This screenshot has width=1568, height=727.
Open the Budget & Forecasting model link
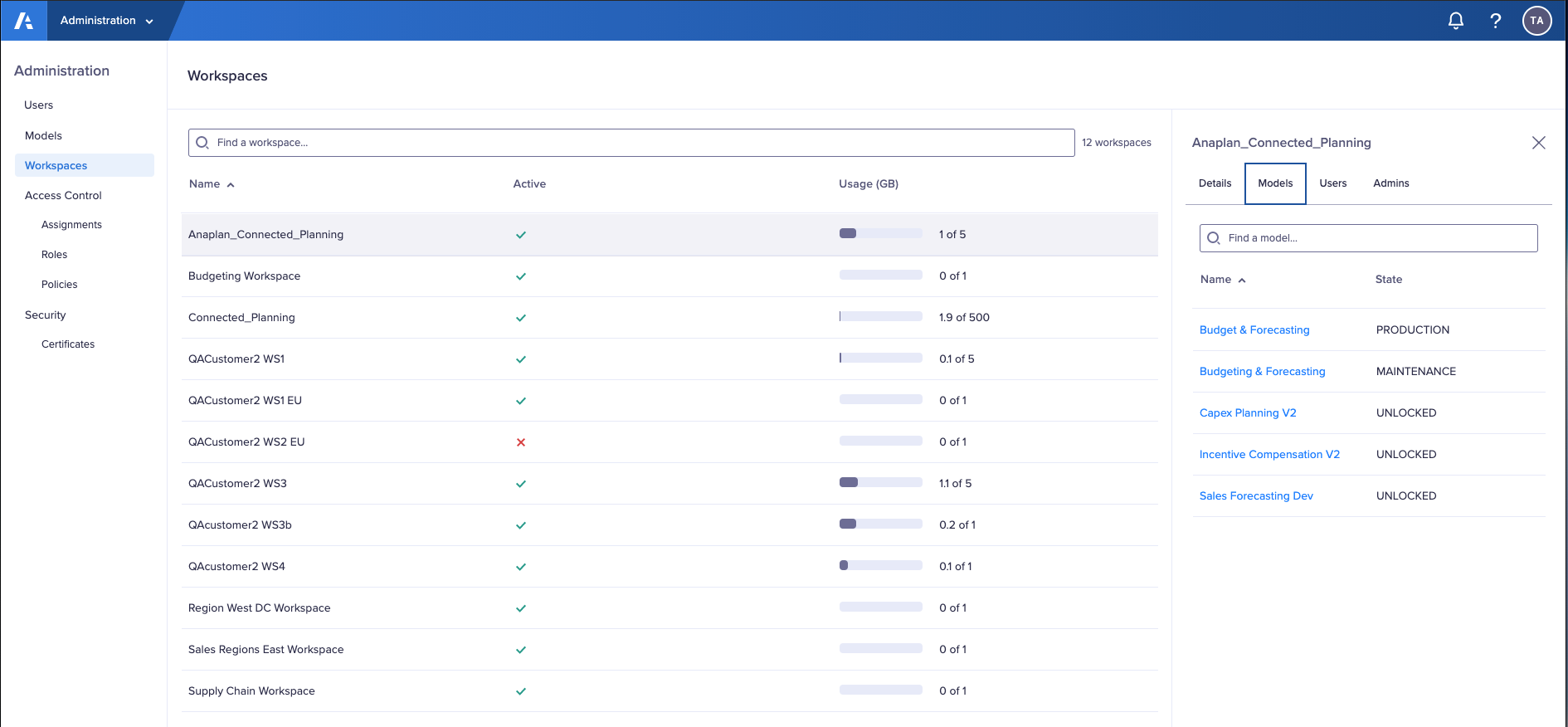(1254, 330)
